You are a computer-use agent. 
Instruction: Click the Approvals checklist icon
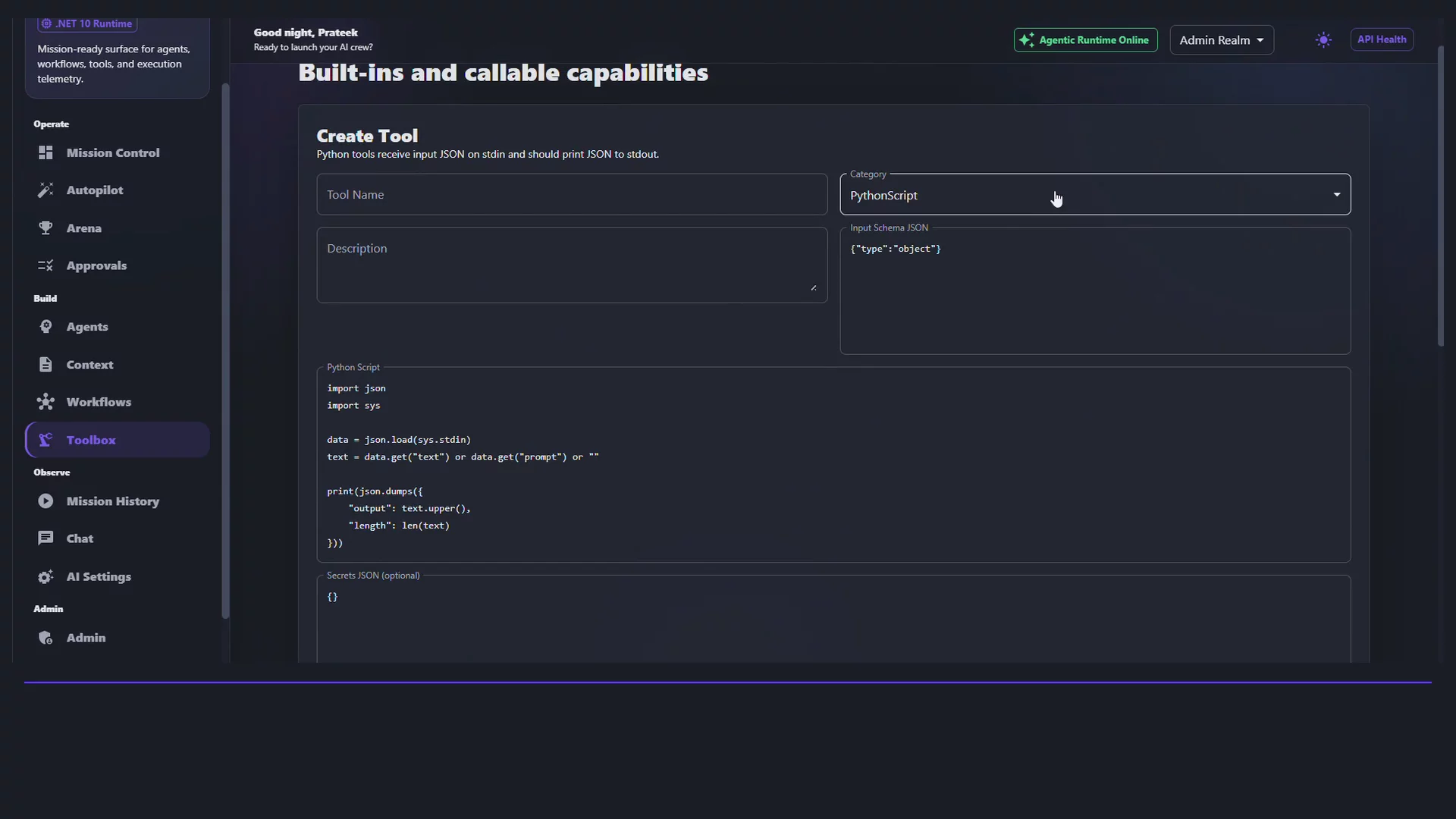click(x=45, y=265)
